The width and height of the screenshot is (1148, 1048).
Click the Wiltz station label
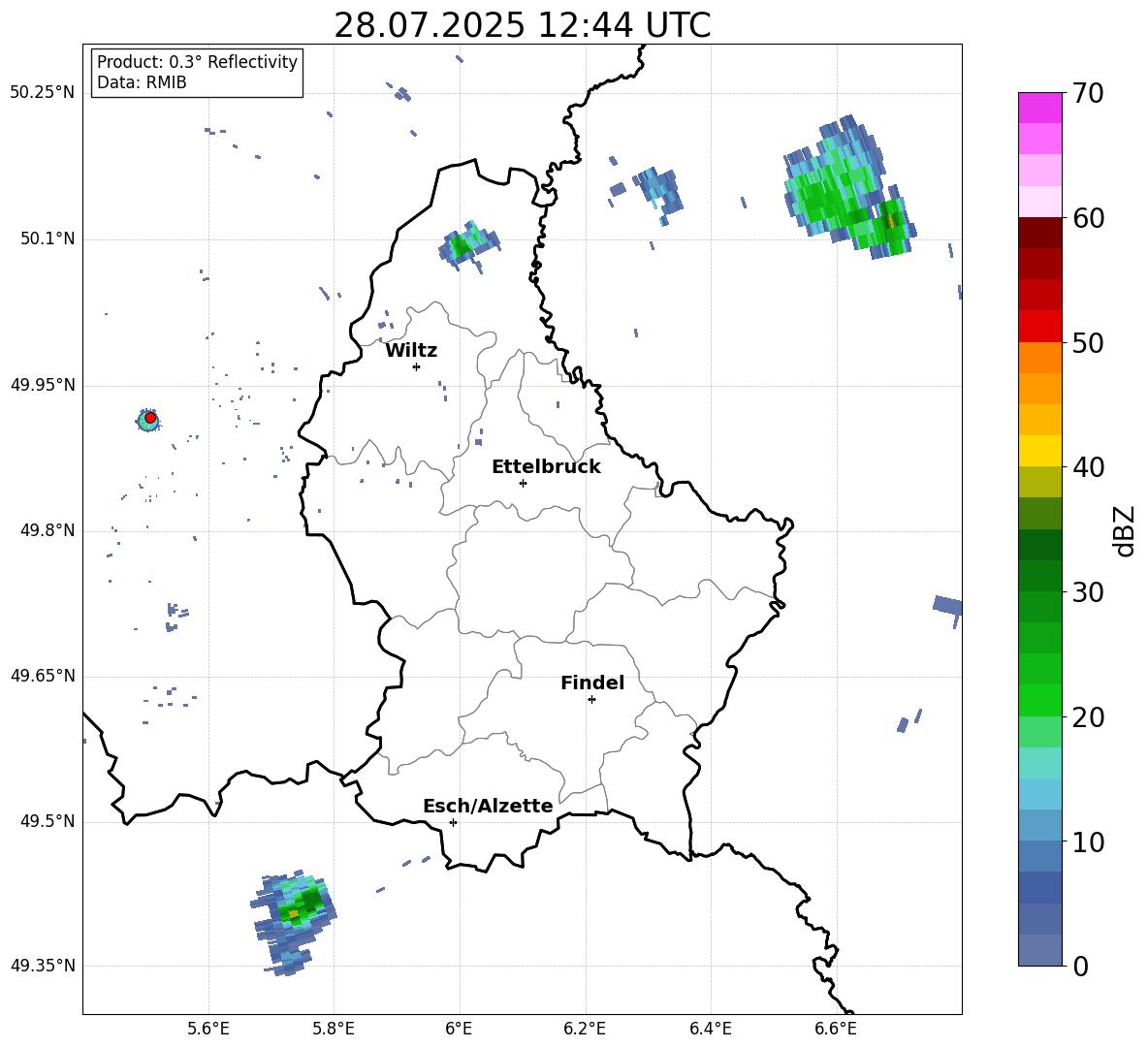point(411,351)
